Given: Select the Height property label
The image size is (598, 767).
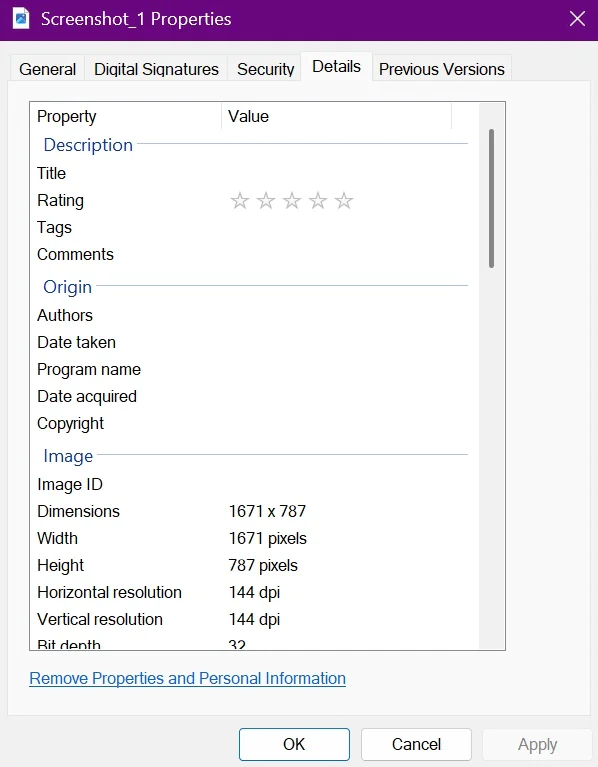Looking at the screenshot, I should 61,565.
